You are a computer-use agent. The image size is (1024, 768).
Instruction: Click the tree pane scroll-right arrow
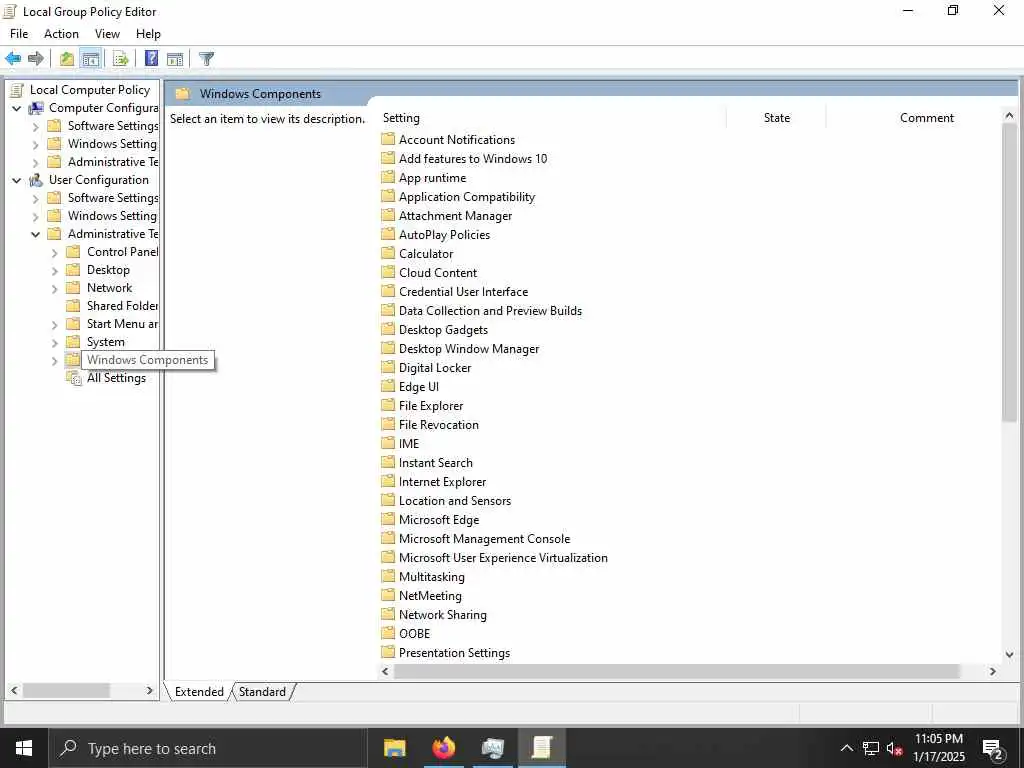point(150,690)
